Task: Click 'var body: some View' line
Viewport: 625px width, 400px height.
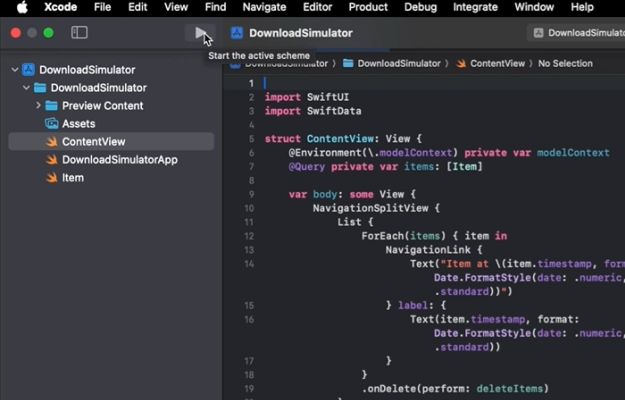Action: [352, 194]
